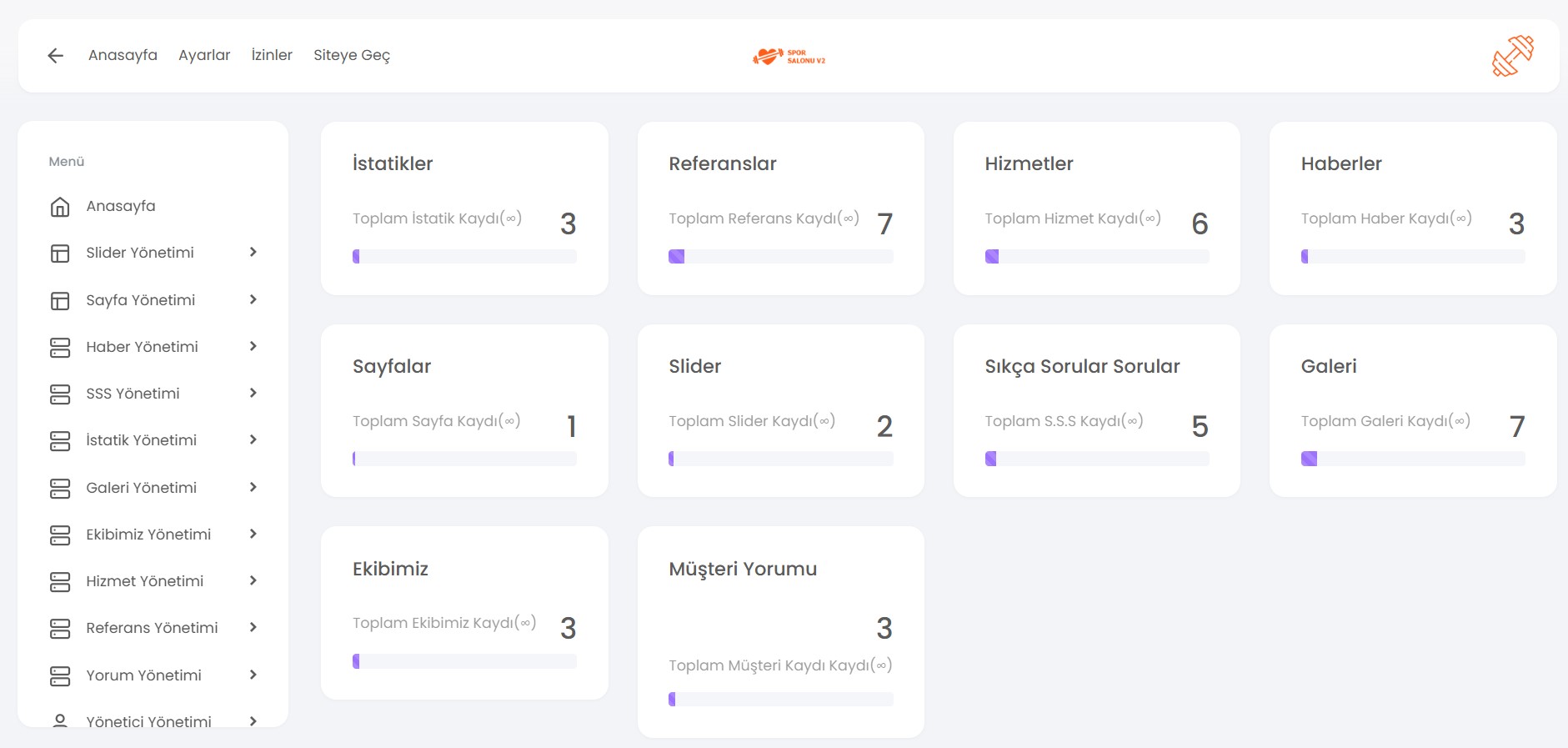Click the server icon beside Galeri Yönetimi

[60, 489]
